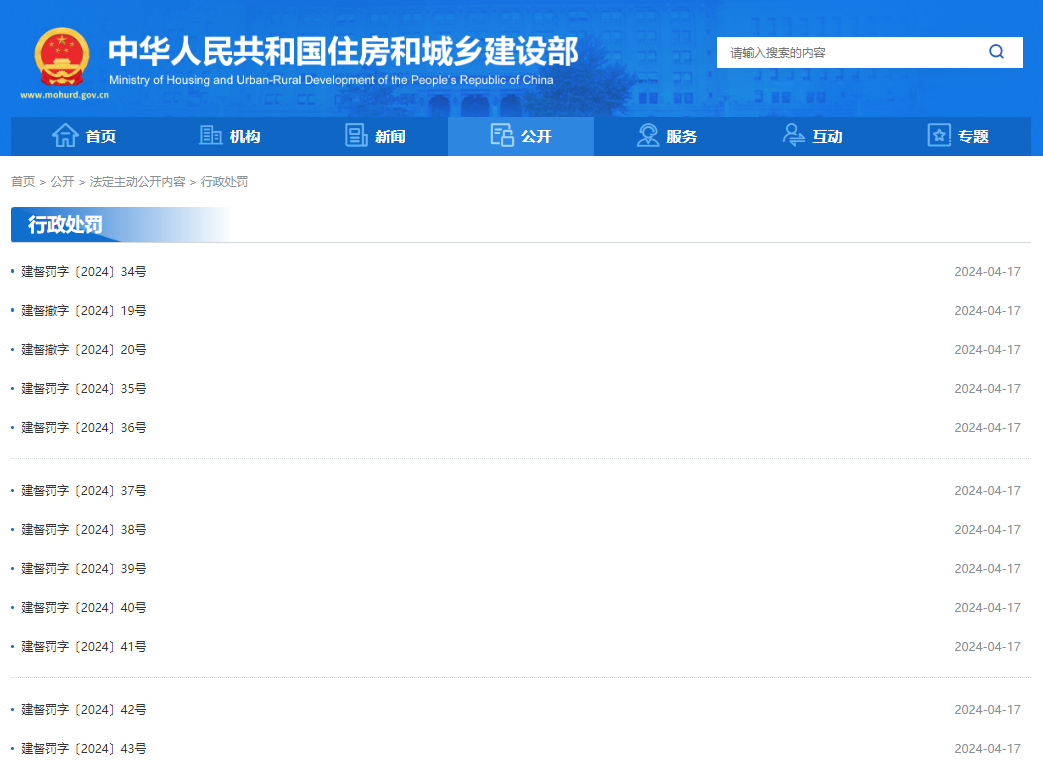Open notice 建督罚字〔2024〕42号
The image size is (1043, 764).
84,709
